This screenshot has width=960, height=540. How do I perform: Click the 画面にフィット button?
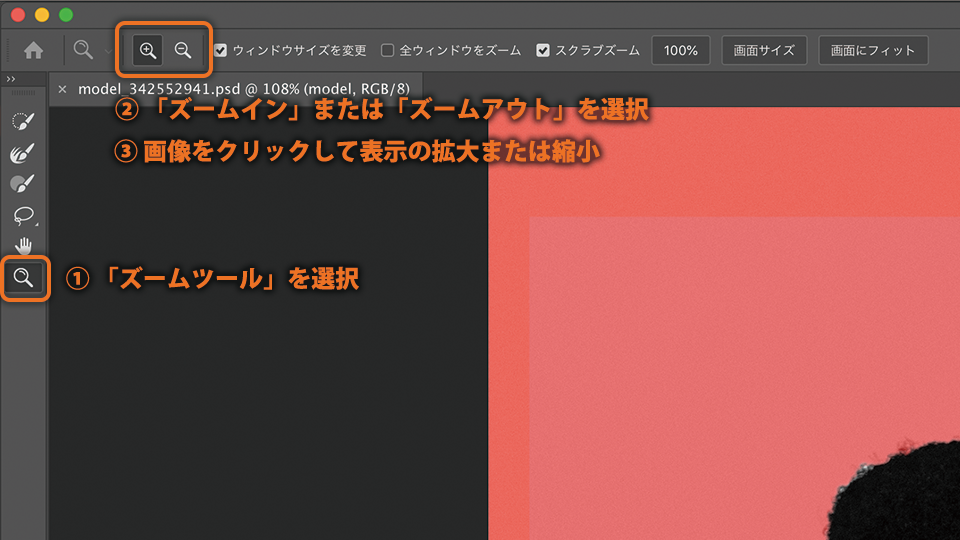873,50
